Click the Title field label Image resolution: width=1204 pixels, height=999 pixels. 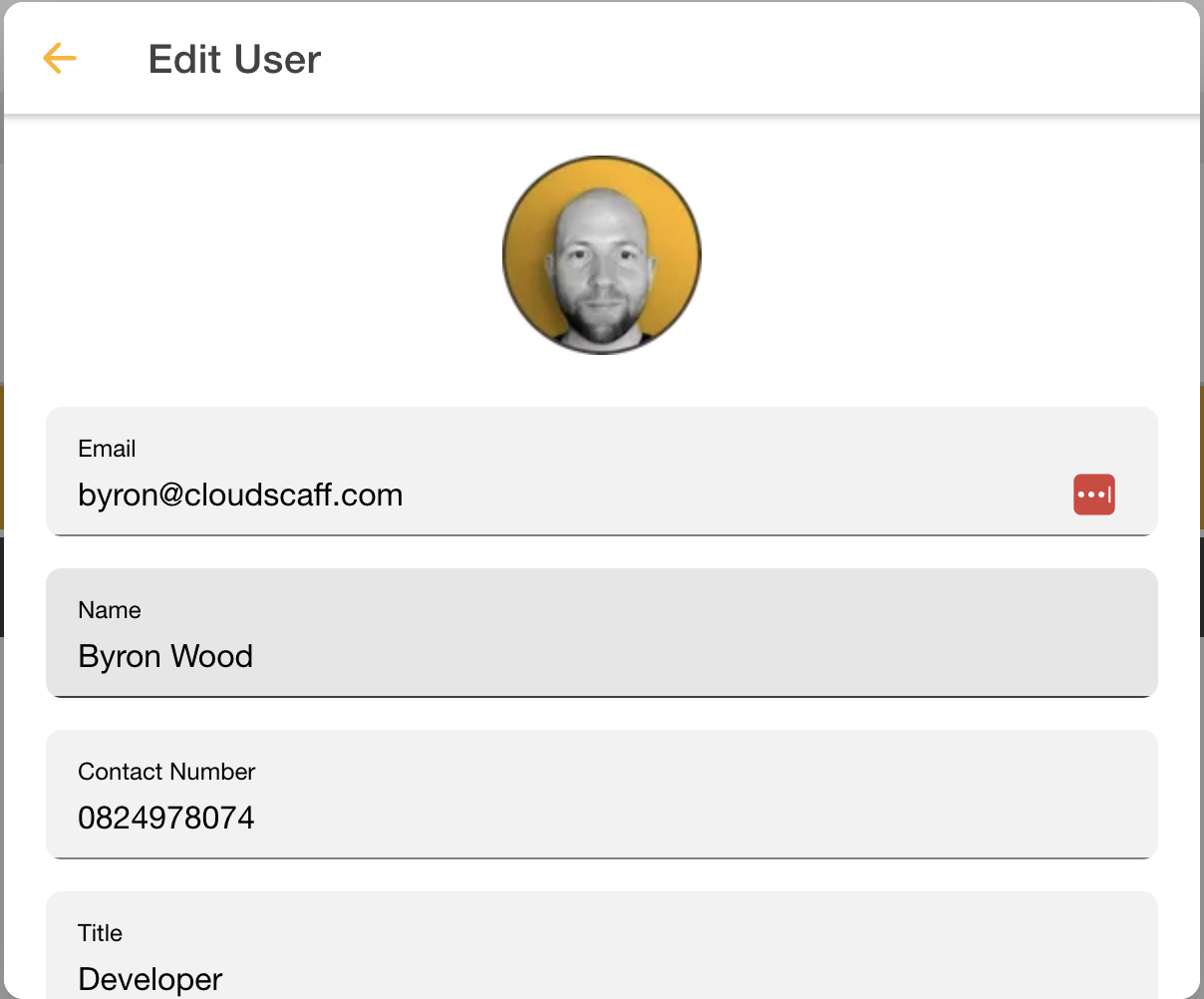point(100,933)
